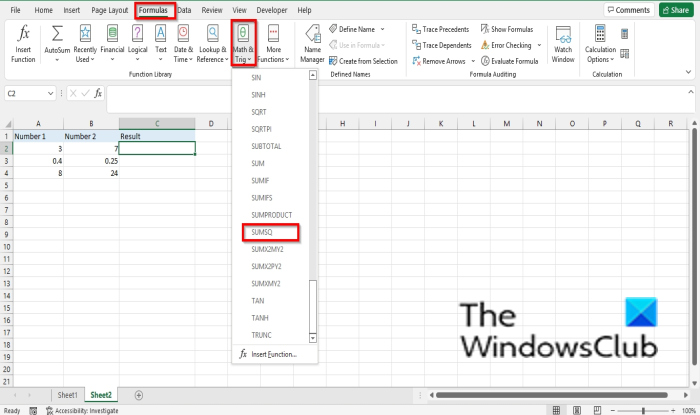Screen dimensions: 700x415
Task: Open Lookup & Reference functions
Action: [212, 44]
